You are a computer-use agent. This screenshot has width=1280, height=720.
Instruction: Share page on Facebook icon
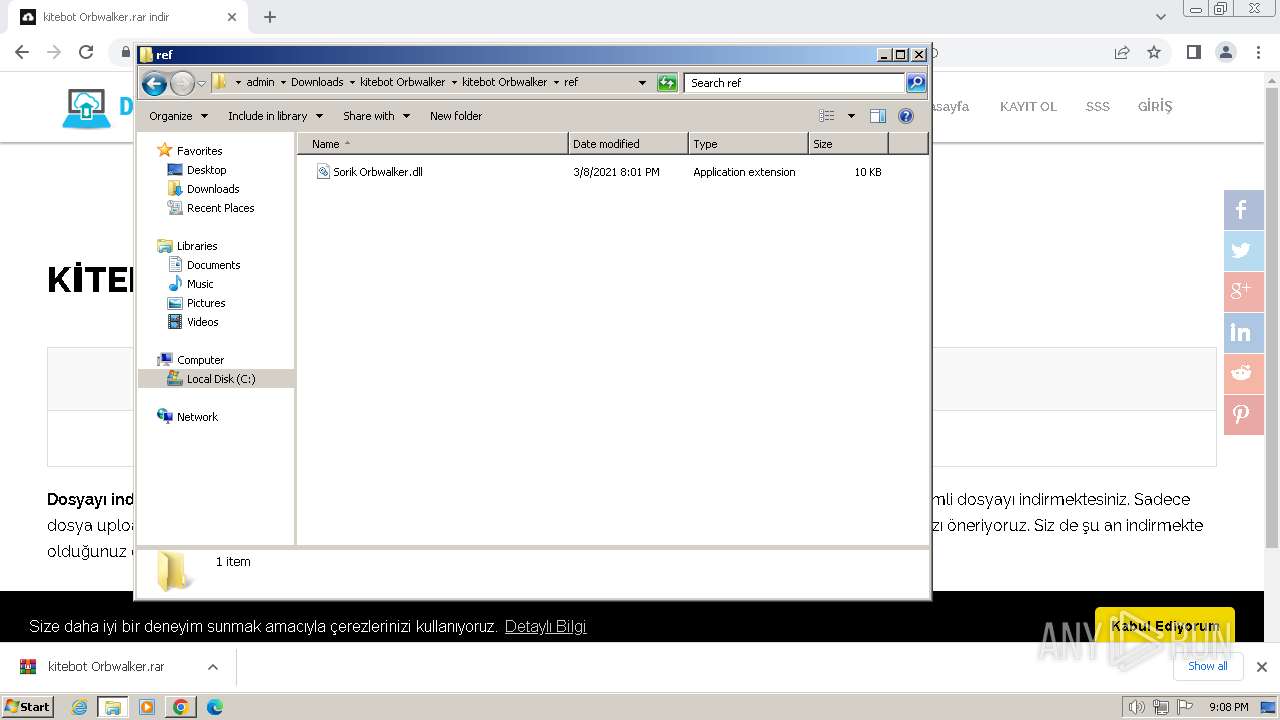1244,210
